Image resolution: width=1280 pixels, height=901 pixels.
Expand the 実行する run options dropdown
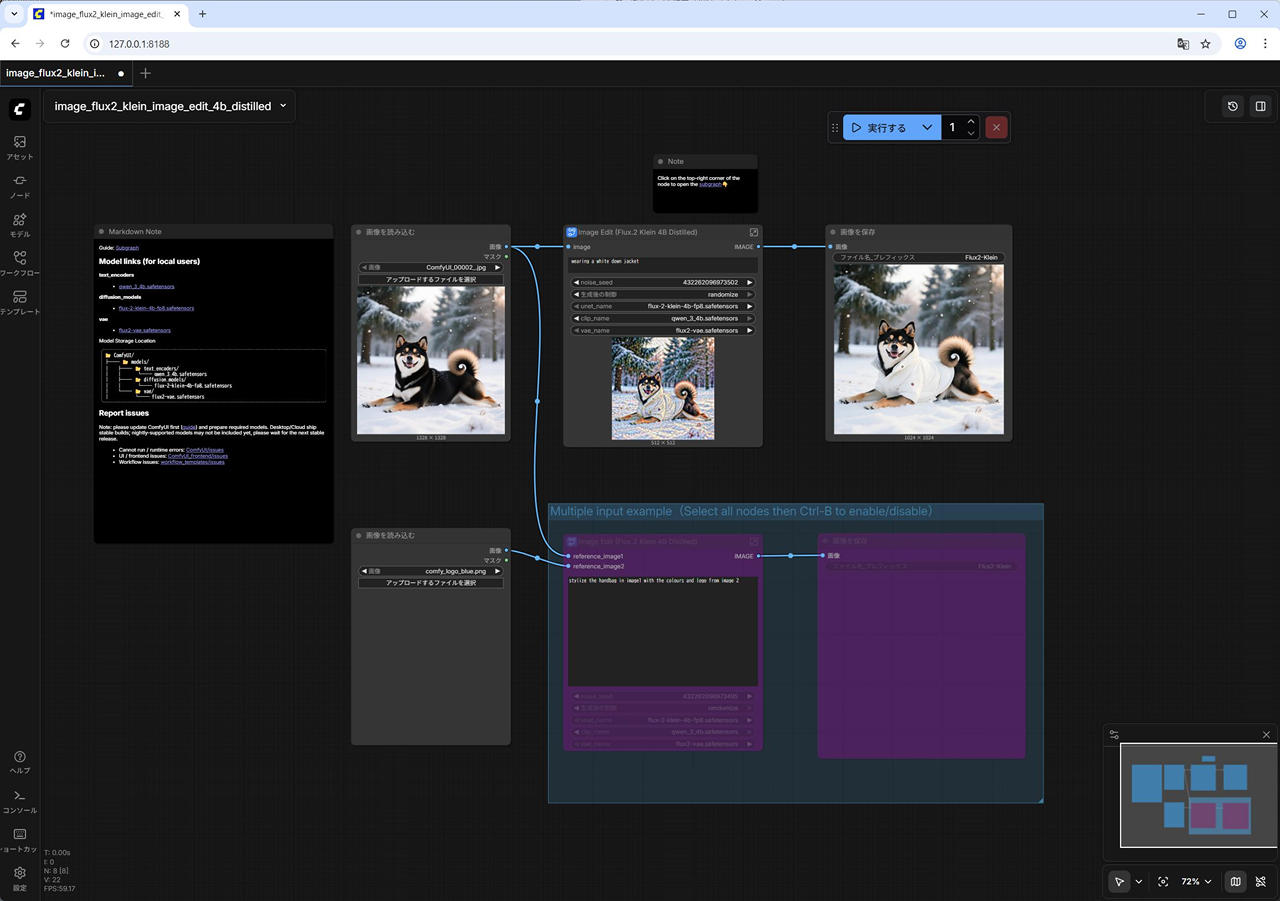[927, 128]
